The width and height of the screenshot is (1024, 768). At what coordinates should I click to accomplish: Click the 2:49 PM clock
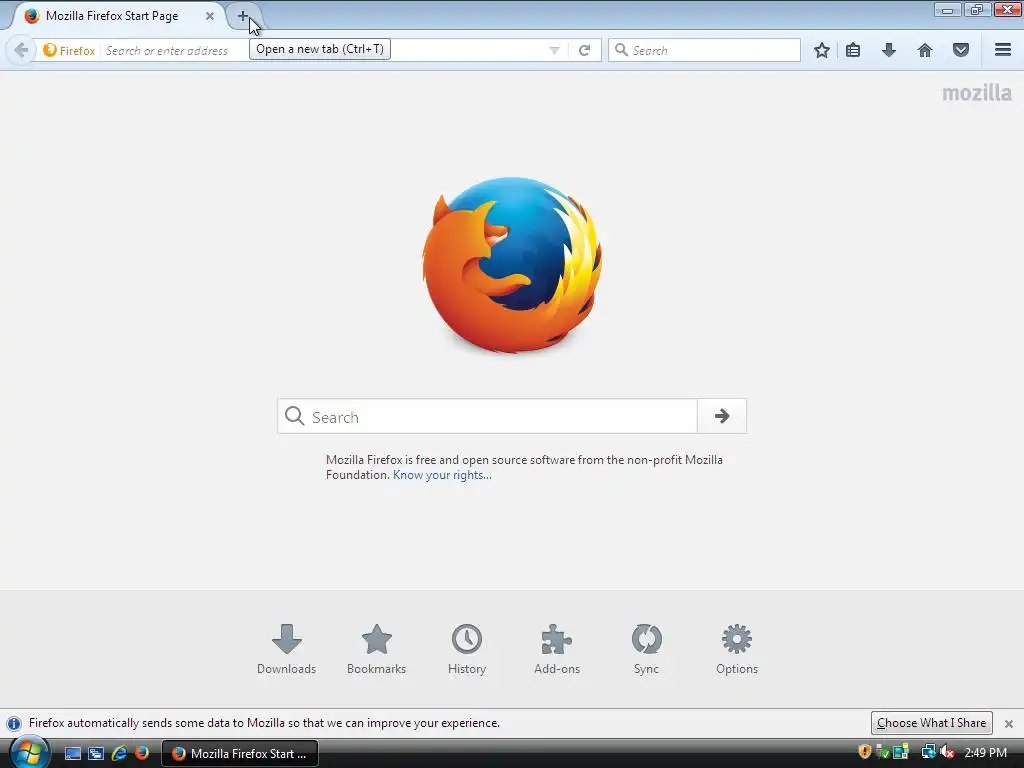coord(985,753)
